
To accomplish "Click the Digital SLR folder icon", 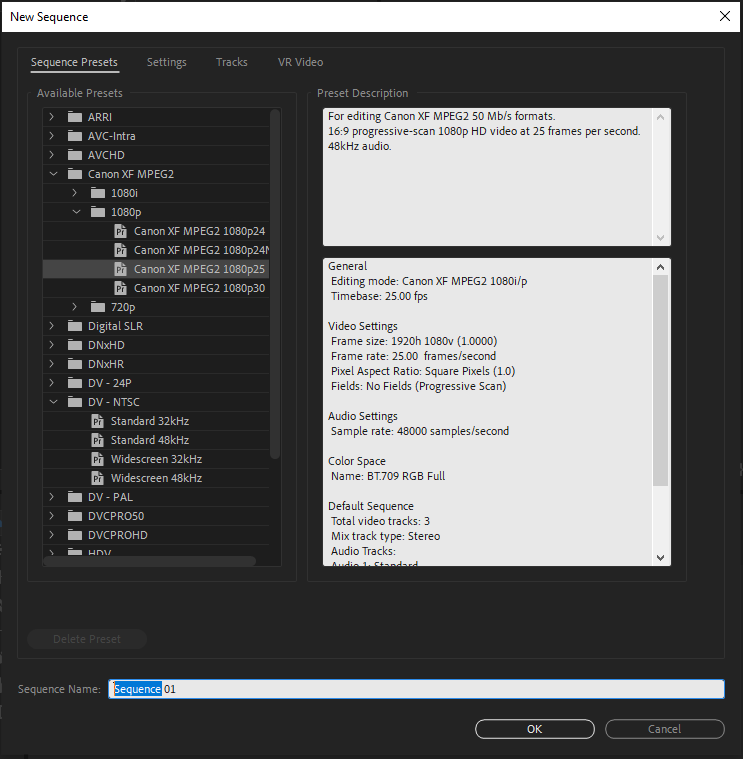I will 75,326.
